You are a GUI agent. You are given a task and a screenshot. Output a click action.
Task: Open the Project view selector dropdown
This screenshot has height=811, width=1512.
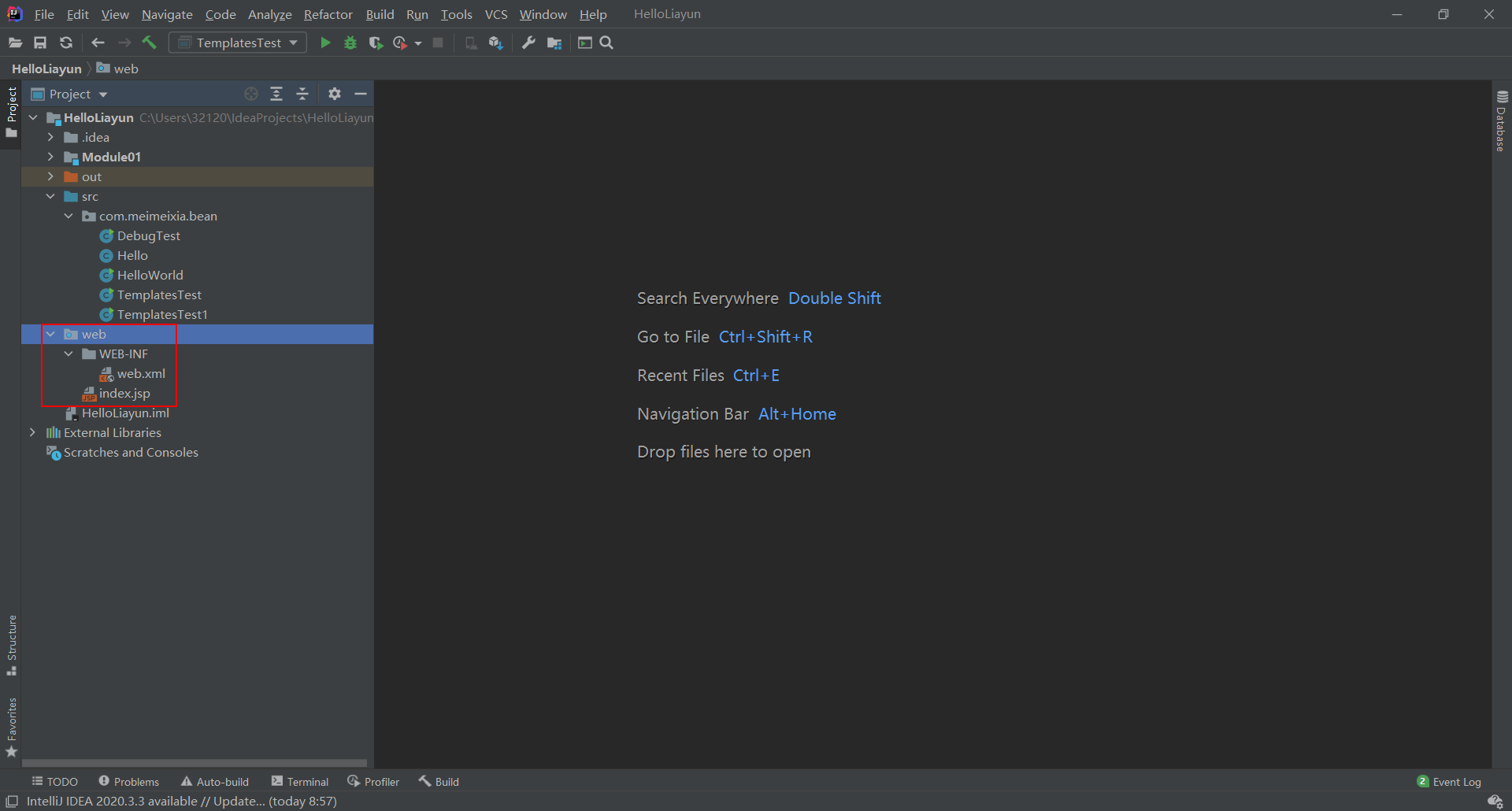(69, 94)
